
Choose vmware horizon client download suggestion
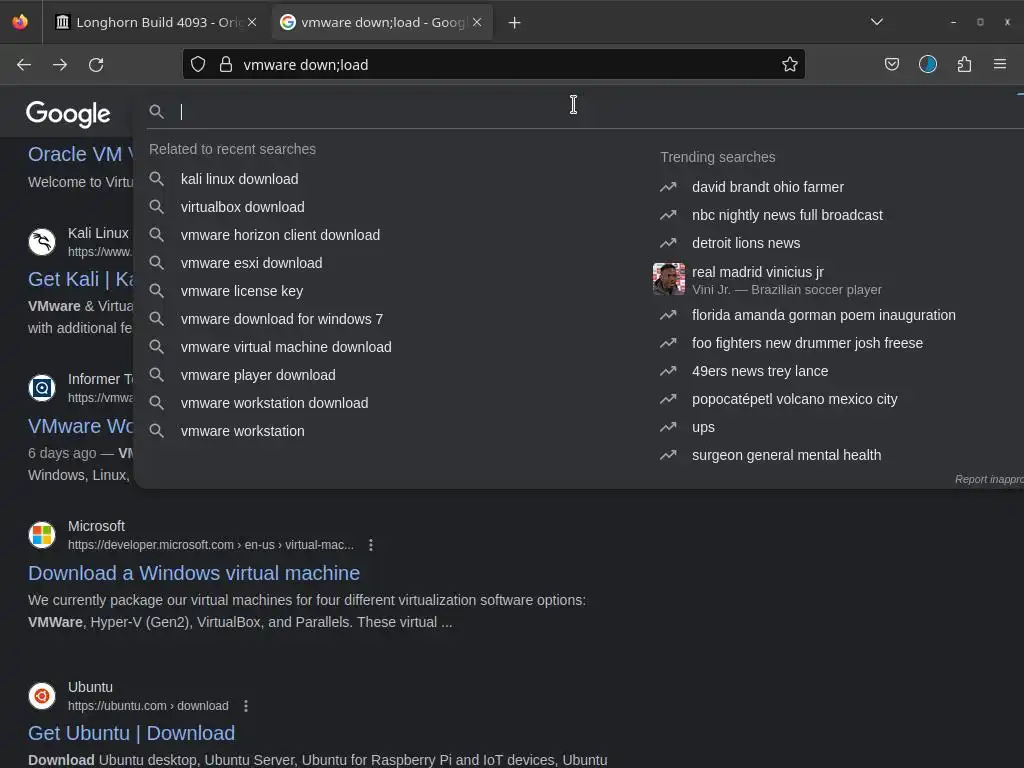point(280,235)
